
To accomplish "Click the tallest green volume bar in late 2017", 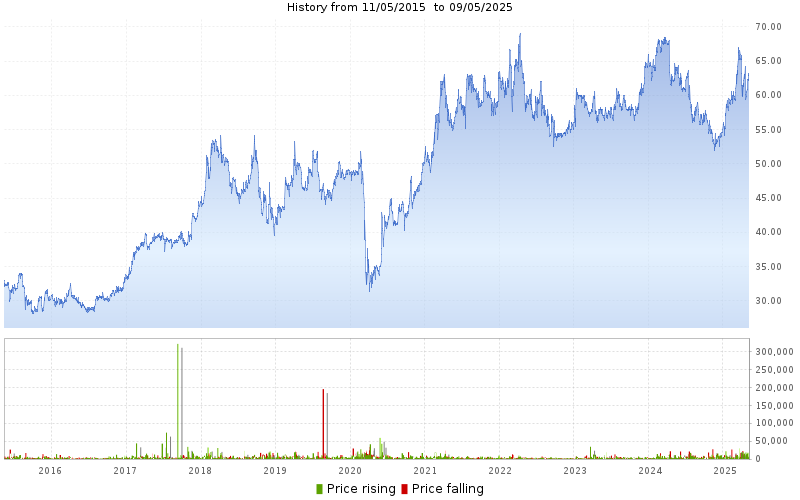I will (x=178, y=401).
